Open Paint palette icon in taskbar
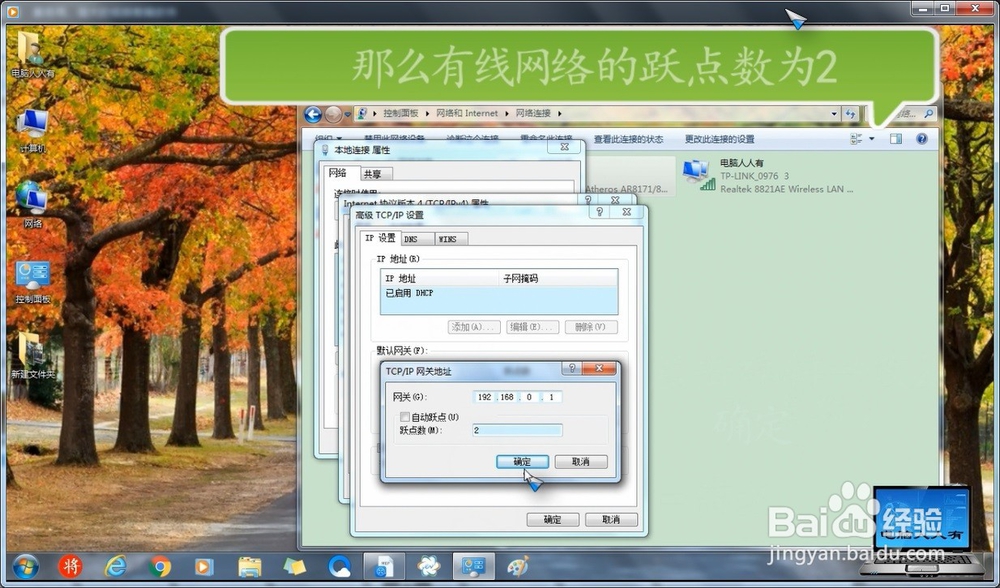Screen dimensions: 1000x588 518,566
